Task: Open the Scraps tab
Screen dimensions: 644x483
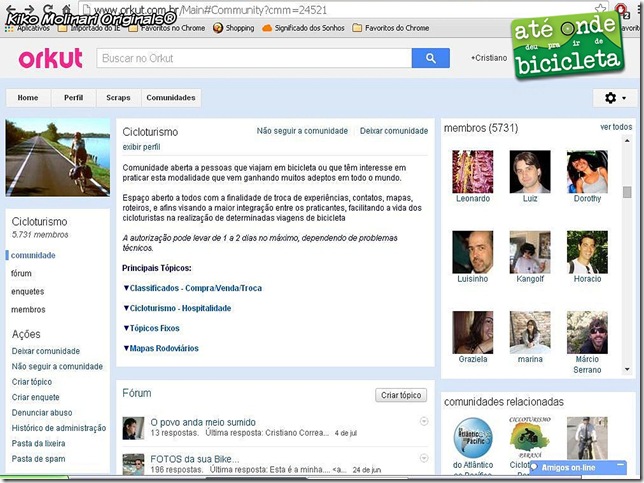Action: click(x=118, y=98)
